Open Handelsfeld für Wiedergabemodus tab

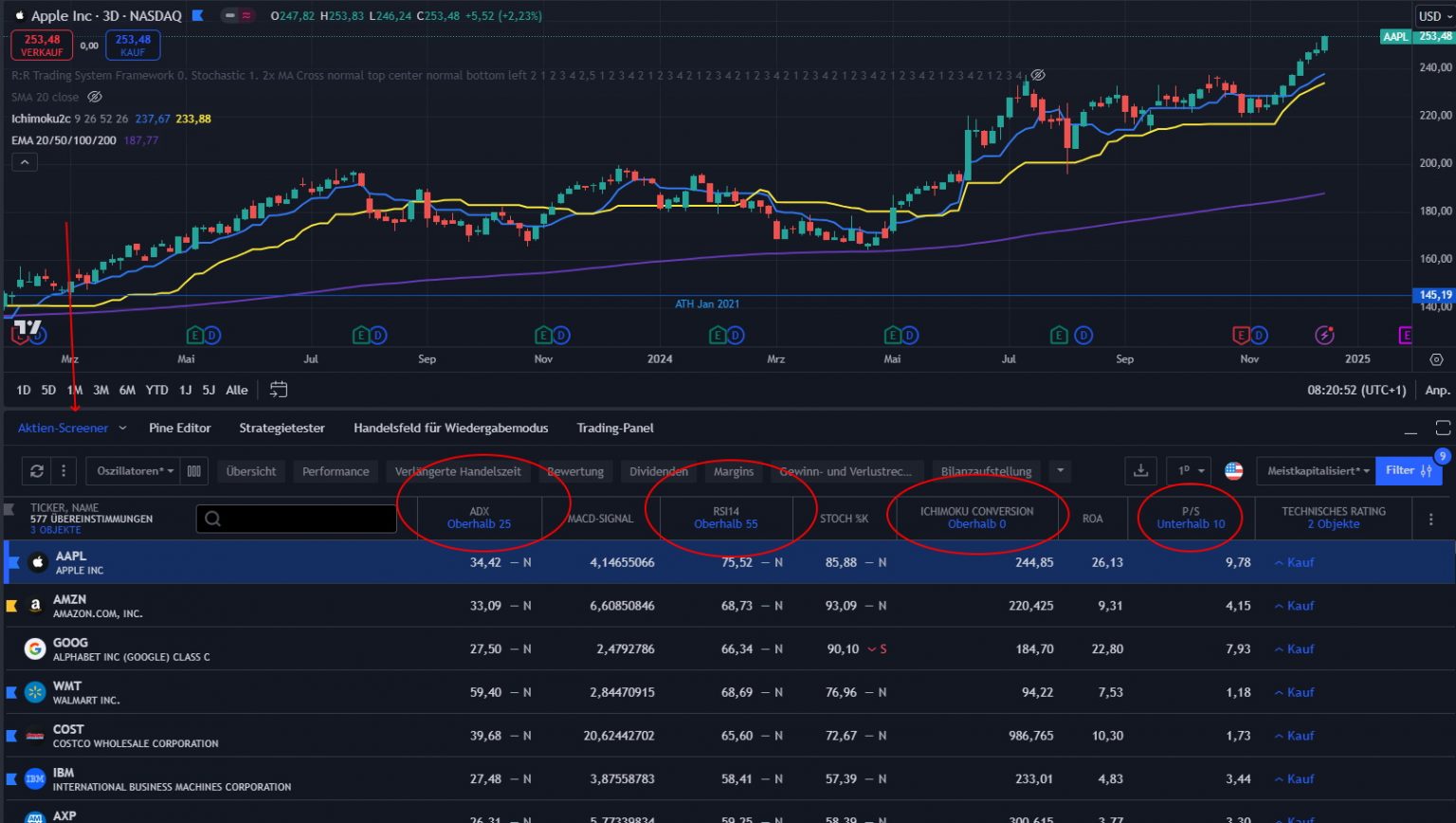pos(451,428)
